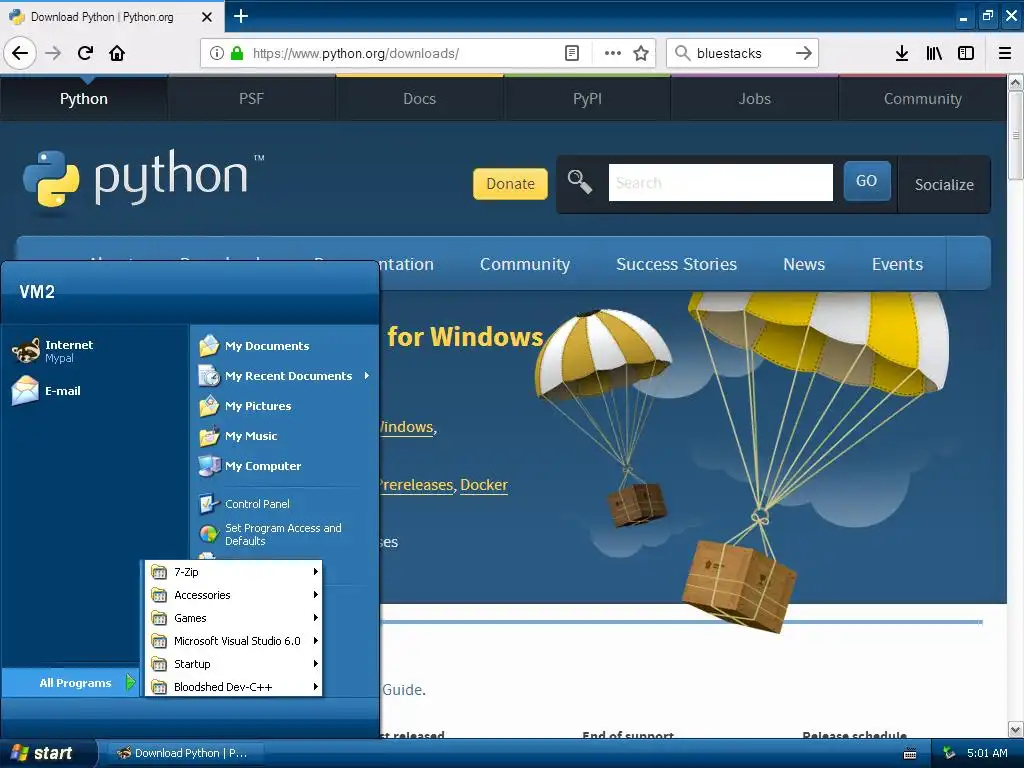
Task: Click the keyboard icon in taskbar
Action: point(910,754)
